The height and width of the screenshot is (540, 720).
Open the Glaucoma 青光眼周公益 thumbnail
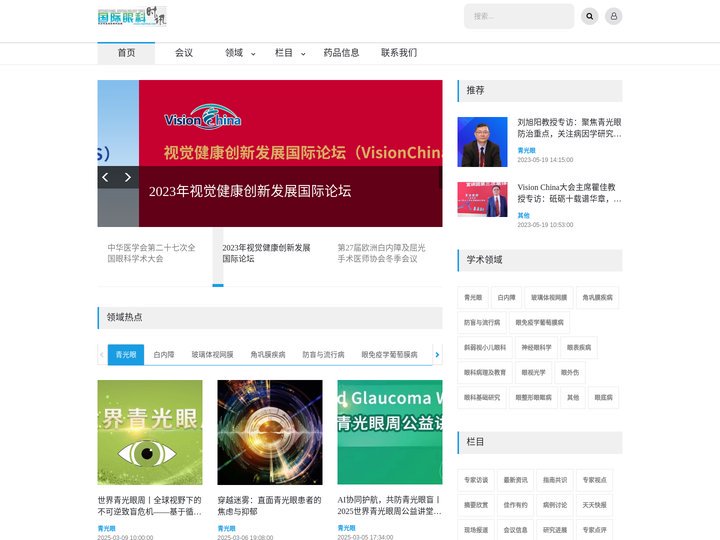tap(390, 432)
